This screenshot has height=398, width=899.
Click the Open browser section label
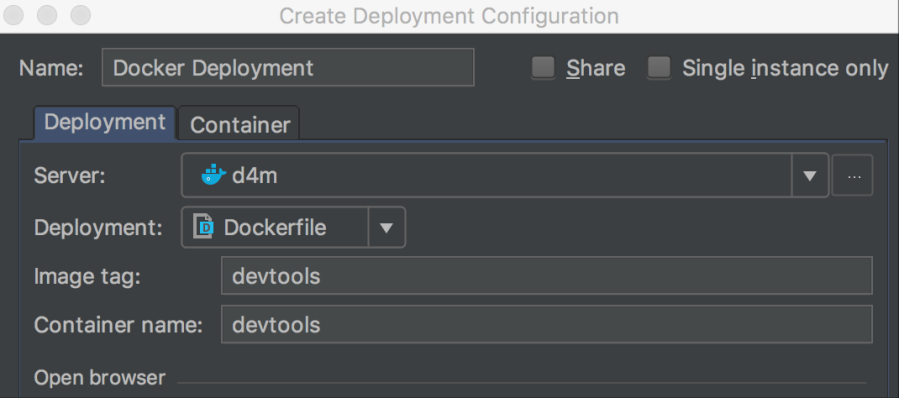click(100, 378)
